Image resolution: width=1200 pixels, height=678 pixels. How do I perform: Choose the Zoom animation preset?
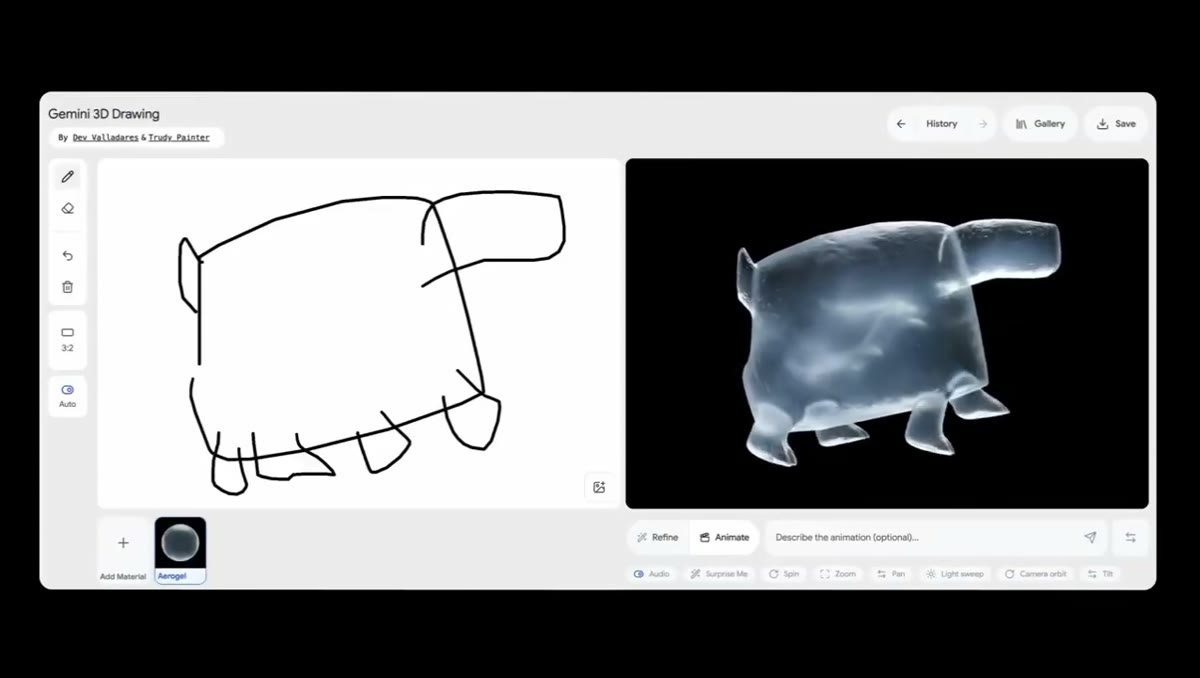(x=838, y=574)
